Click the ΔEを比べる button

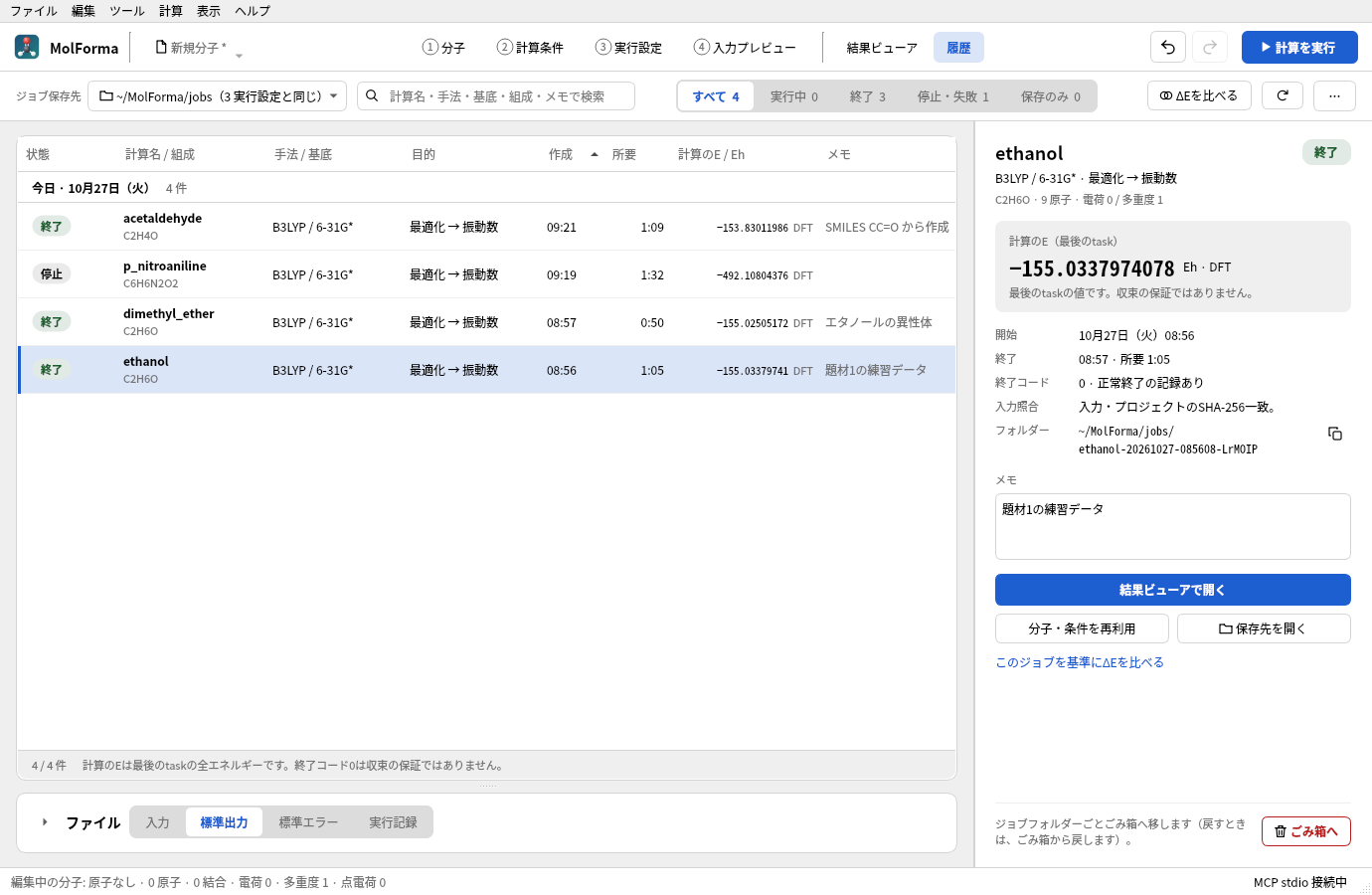point(1199,95)
